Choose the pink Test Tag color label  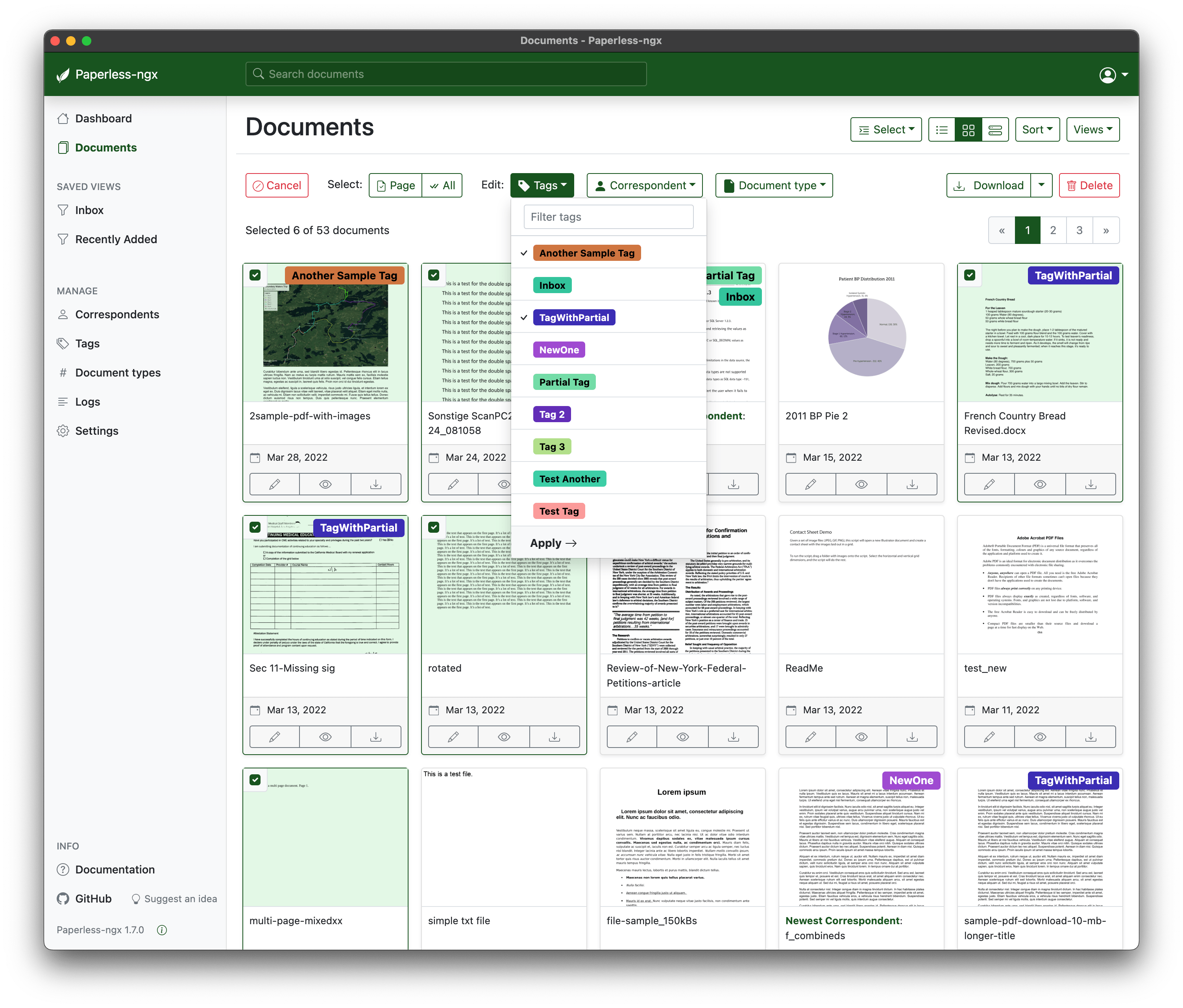point(559,511)
